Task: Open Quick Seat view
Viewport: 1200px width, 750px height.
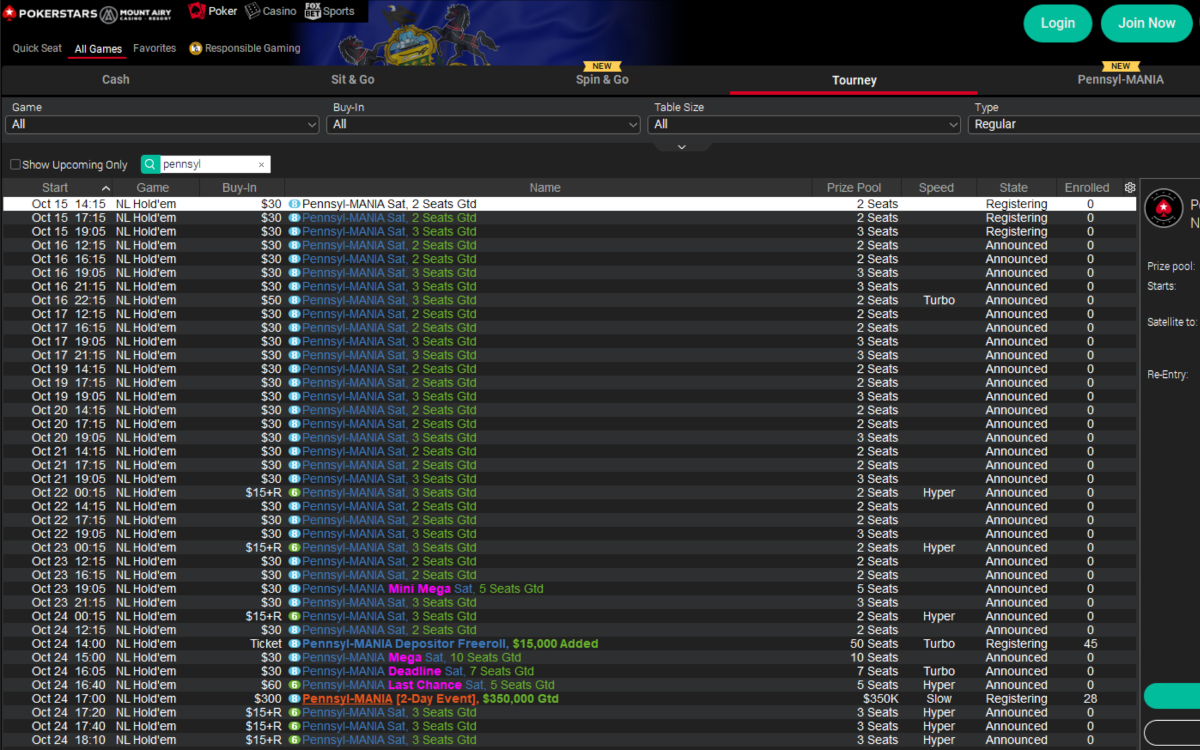Action: pos(37,48)
